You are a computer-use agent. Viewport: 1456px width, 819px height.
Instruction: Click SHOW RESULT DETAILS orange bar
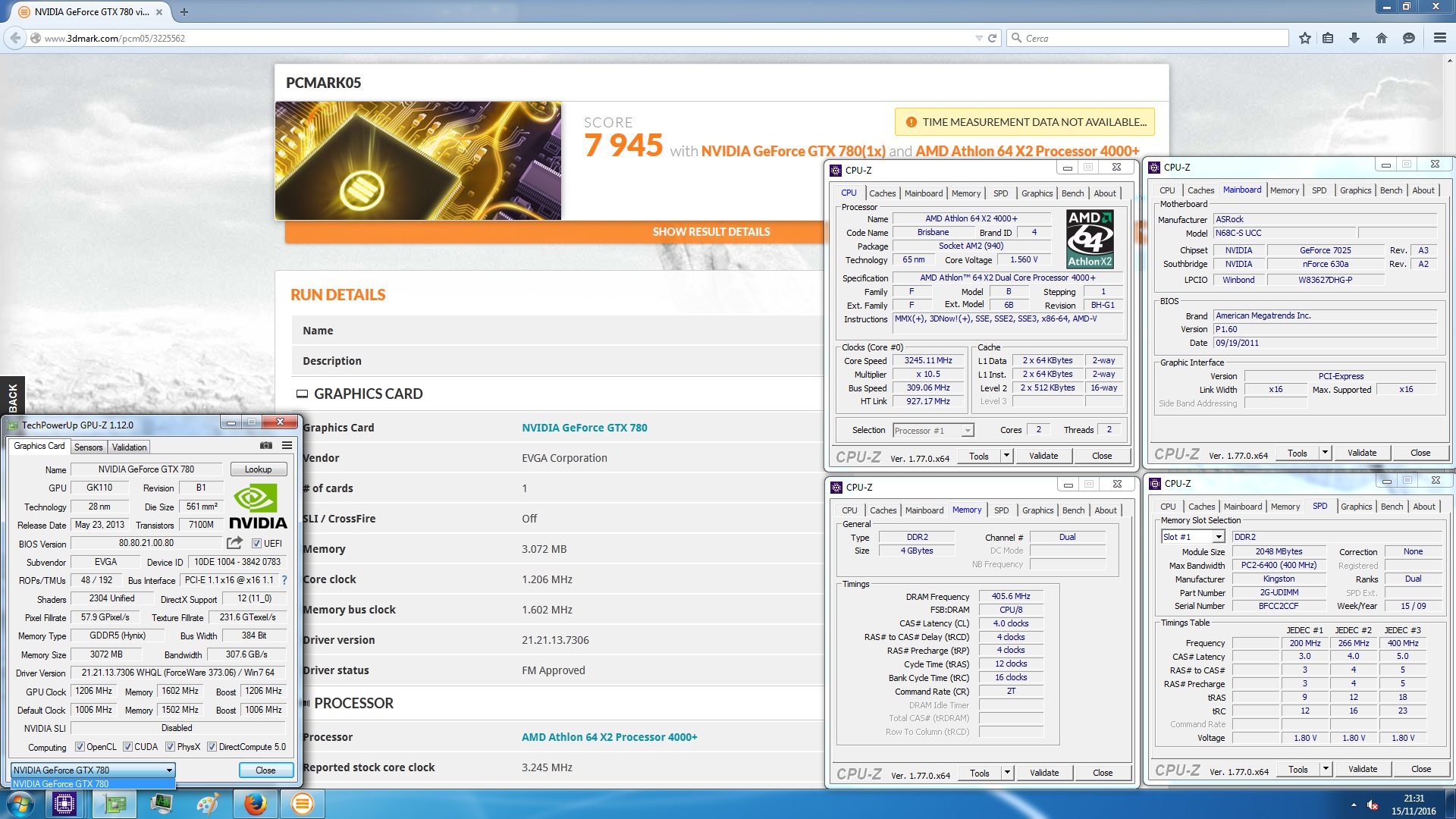point(554,231)
